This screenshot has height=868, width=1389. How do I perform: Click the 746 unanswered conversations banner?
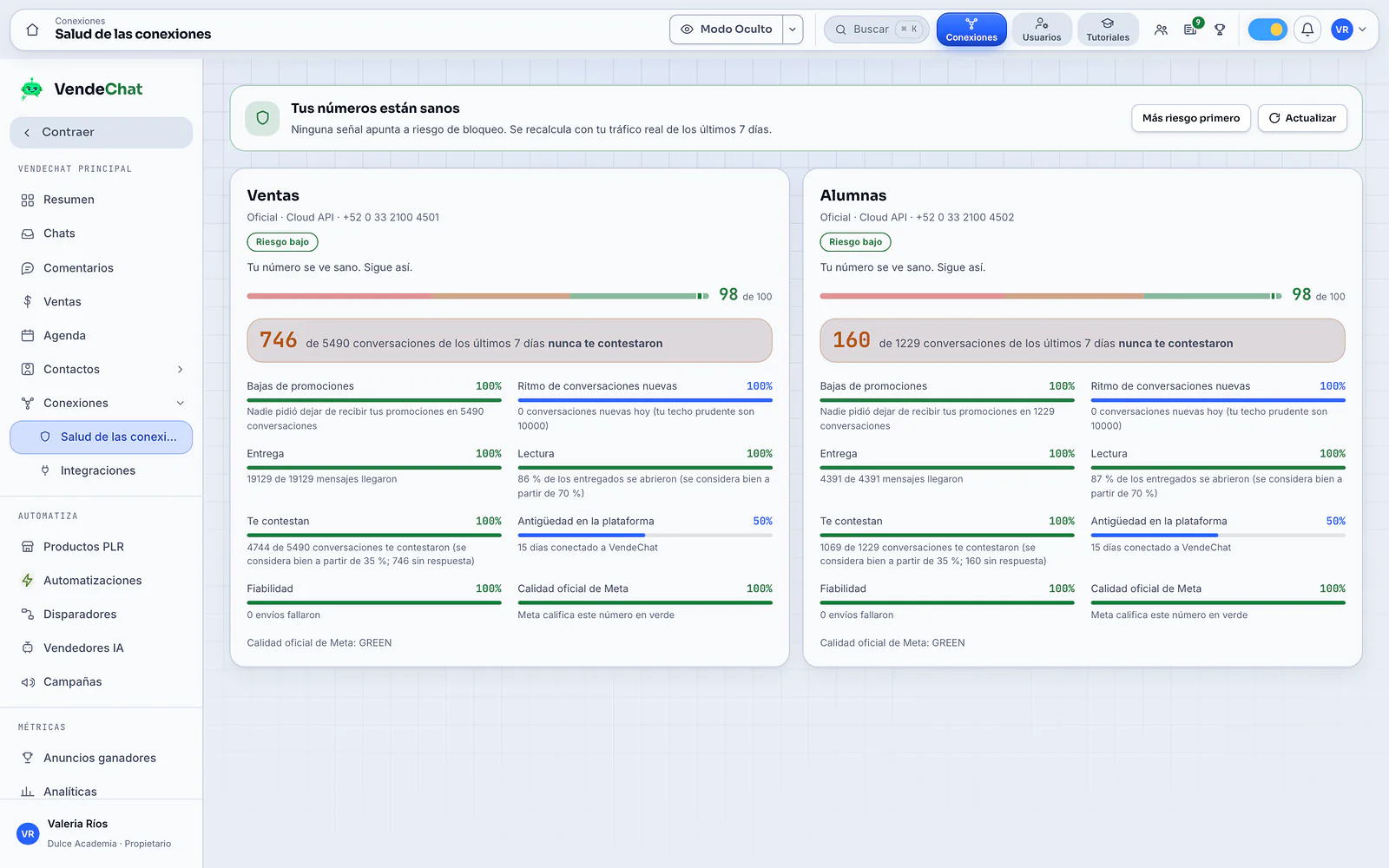click(x=510, y=340)
